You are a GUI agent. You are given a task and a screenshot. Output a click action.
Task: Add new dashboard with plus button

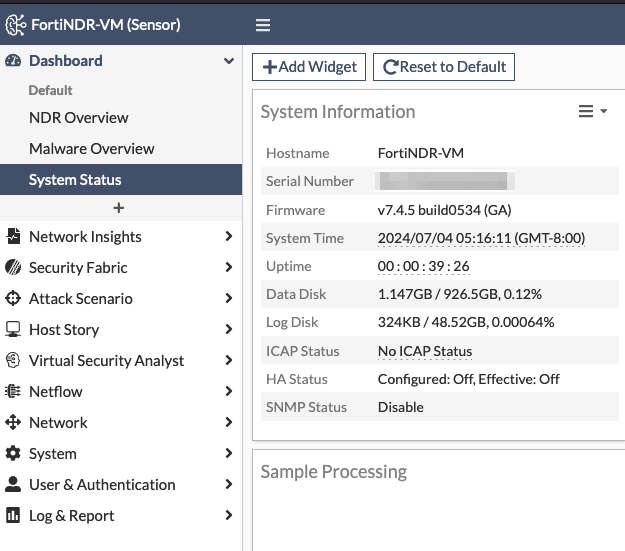click(119, 208)
